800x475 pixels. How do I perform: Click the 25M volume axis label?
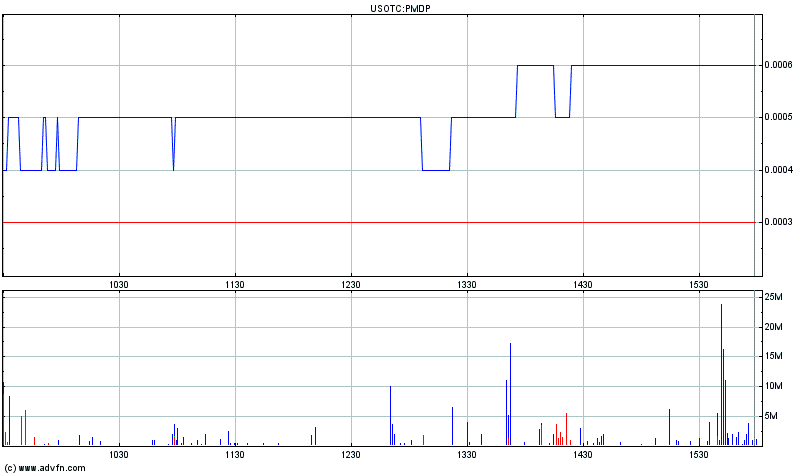(x=773, y=298)
